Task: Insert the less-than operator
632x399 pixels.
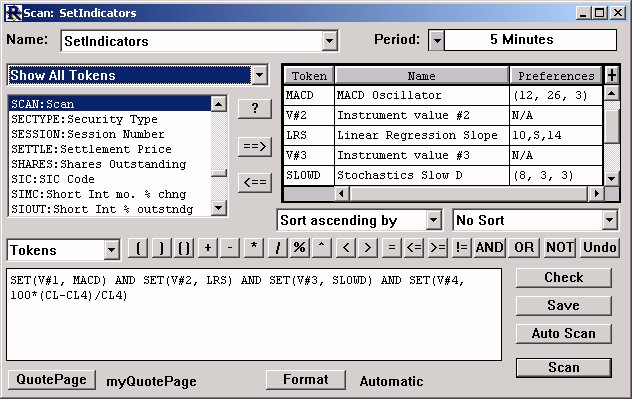Action: [345, 248]
